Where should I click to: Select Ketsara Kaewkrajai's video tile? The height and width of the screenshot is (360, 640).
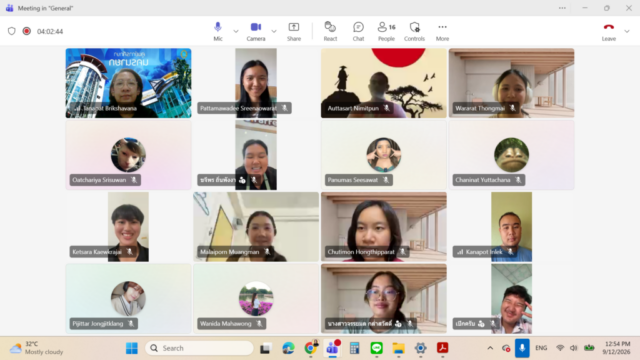(128, 227)
